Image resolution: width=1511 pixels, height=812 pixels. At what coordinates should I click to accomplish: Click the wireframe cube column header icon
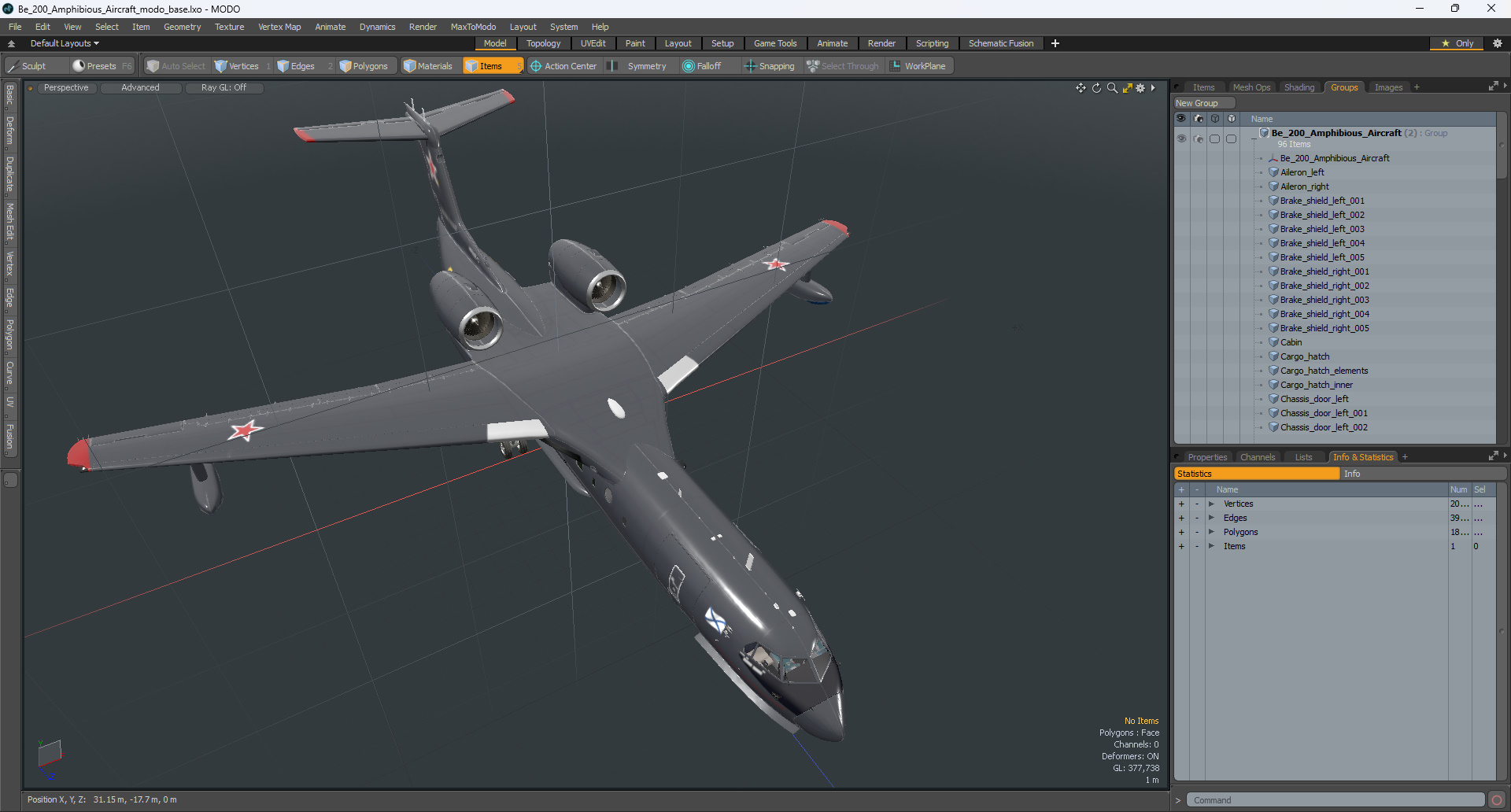[x=1215, y=119]
